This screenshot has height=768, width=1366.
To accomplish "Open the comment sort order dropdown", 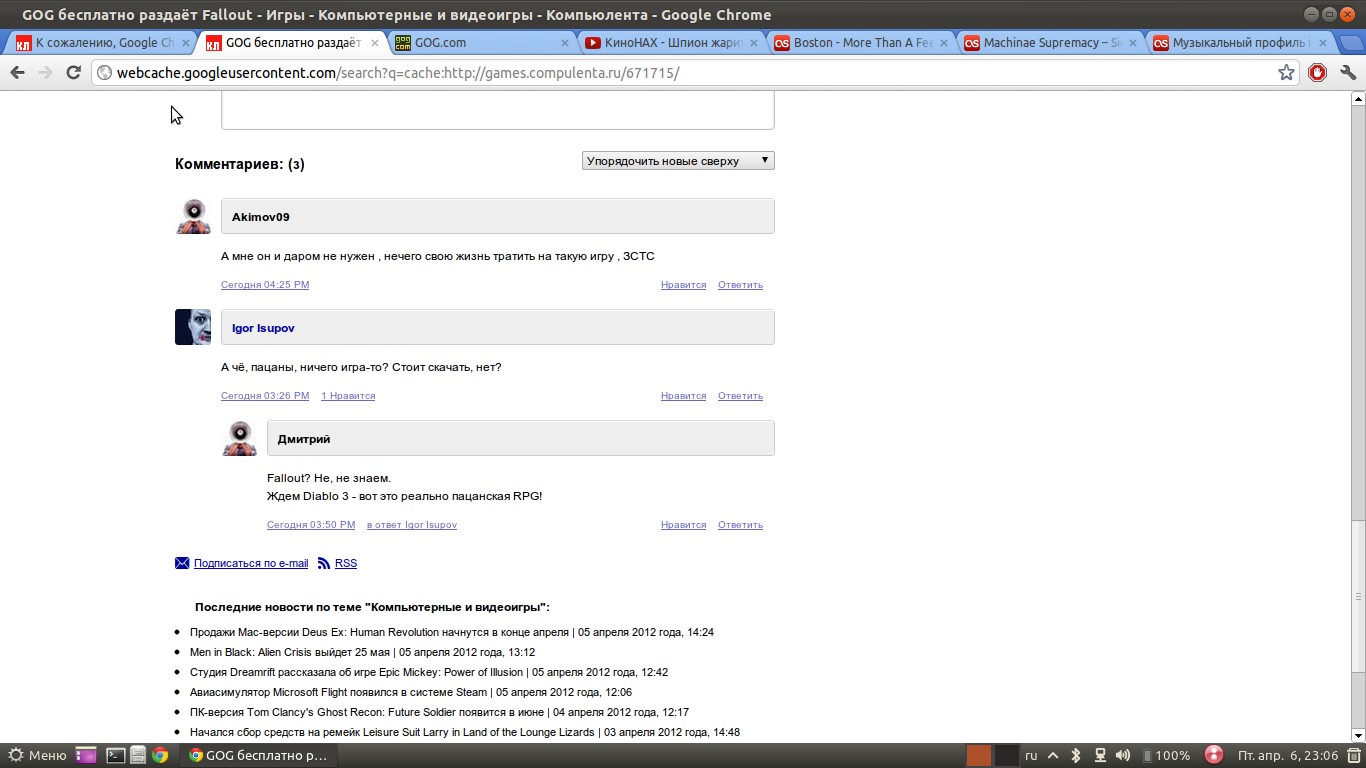I will [678, 160].
